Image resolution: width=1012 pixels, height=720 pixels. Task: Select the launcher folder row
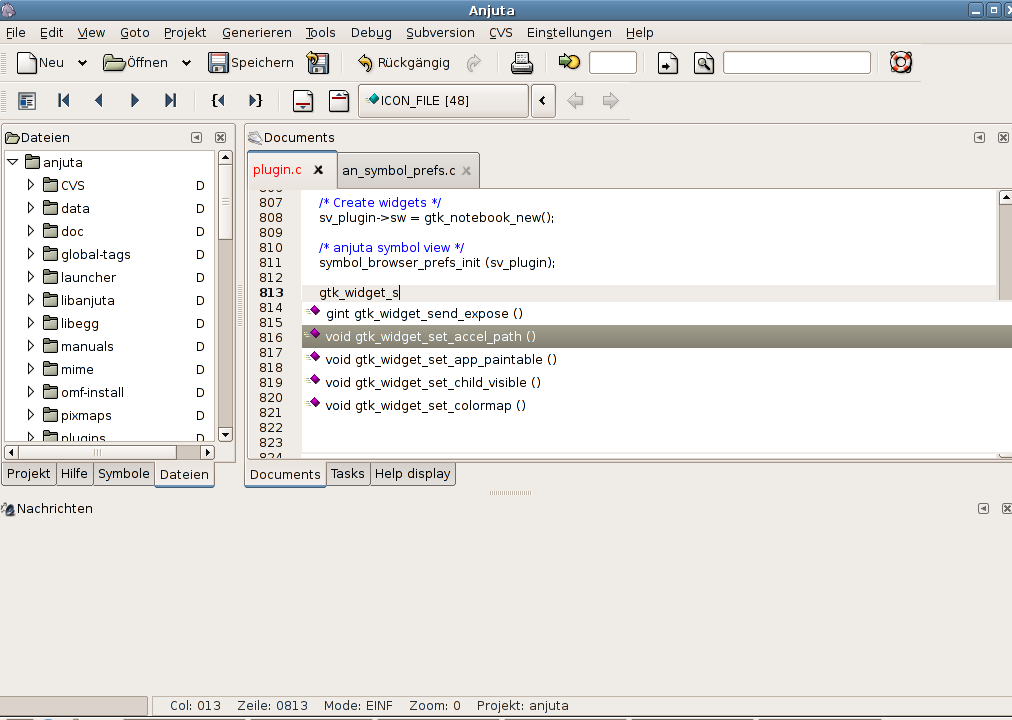click(x=110, y=277)
